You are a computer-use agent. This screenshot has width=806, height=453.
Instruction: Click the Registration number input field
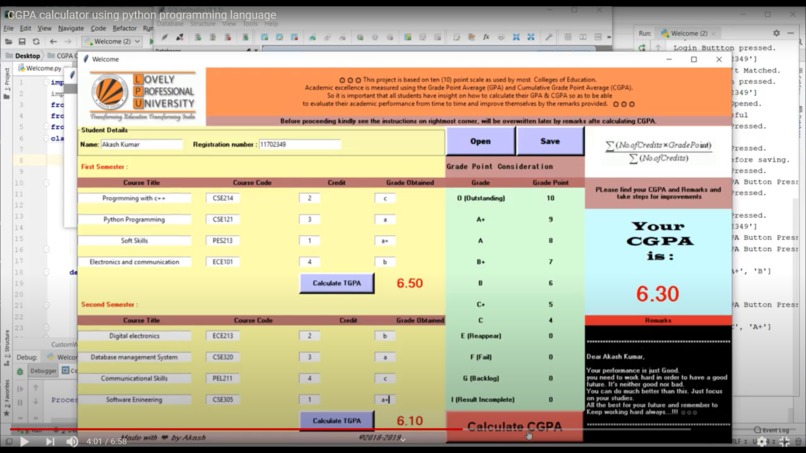click(300, 144)
